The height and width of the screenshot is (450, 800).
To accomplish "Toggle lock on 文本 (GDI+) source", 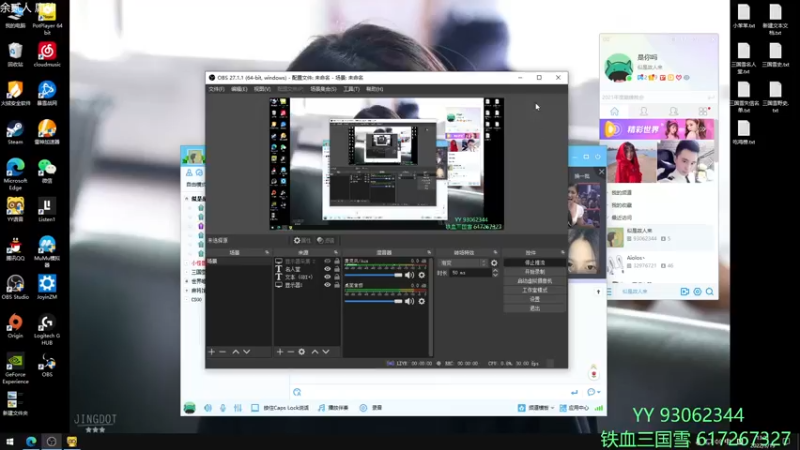I will click(337, 277).
